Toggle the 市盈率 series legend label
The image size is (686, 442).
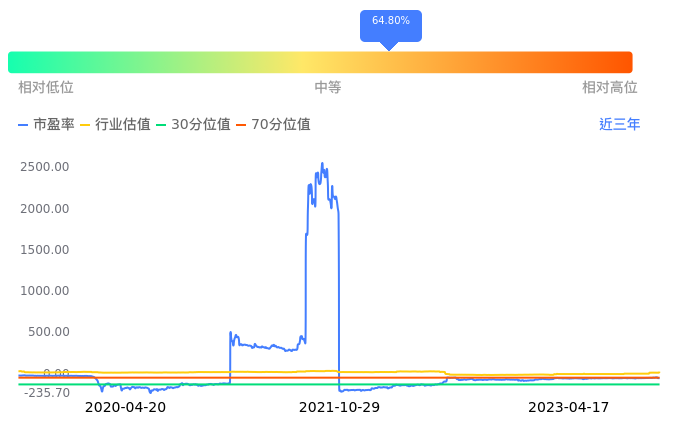54,125
